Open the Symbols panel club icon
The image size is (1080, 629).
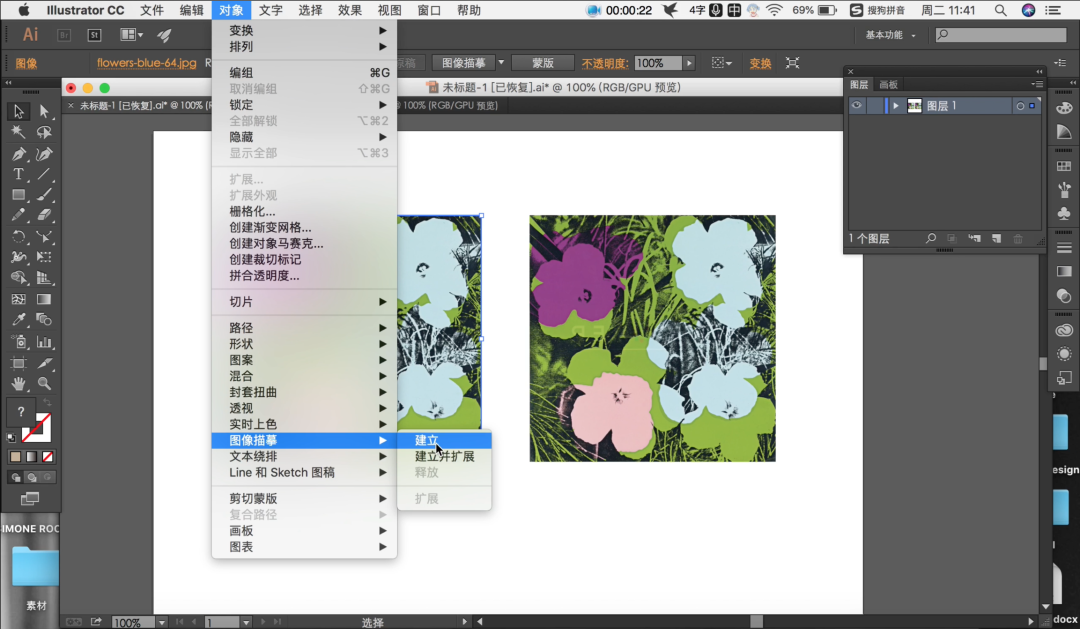[x=1064, y=213]
